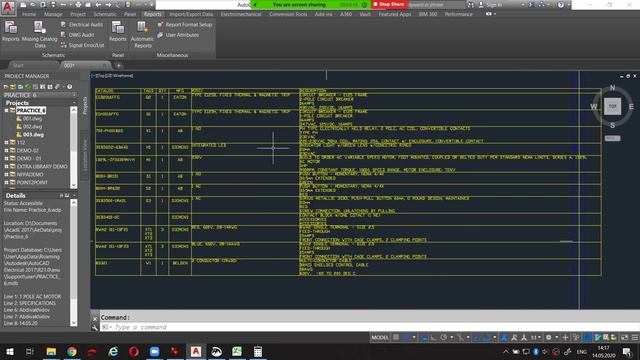Click the command line input field
Viewport: 640px width, 360px height.
pos(369,327)
